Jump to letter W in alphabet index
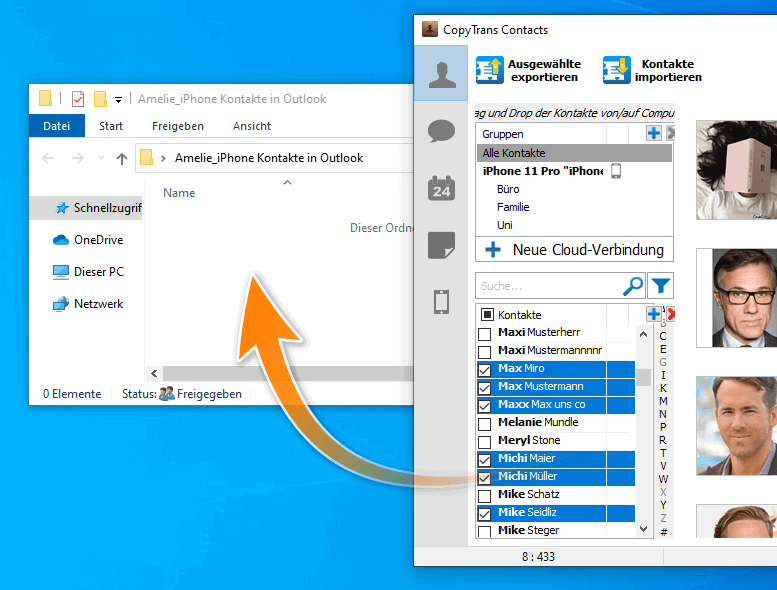The height and width of the screenshot is (590, 777). coord(663,479)
